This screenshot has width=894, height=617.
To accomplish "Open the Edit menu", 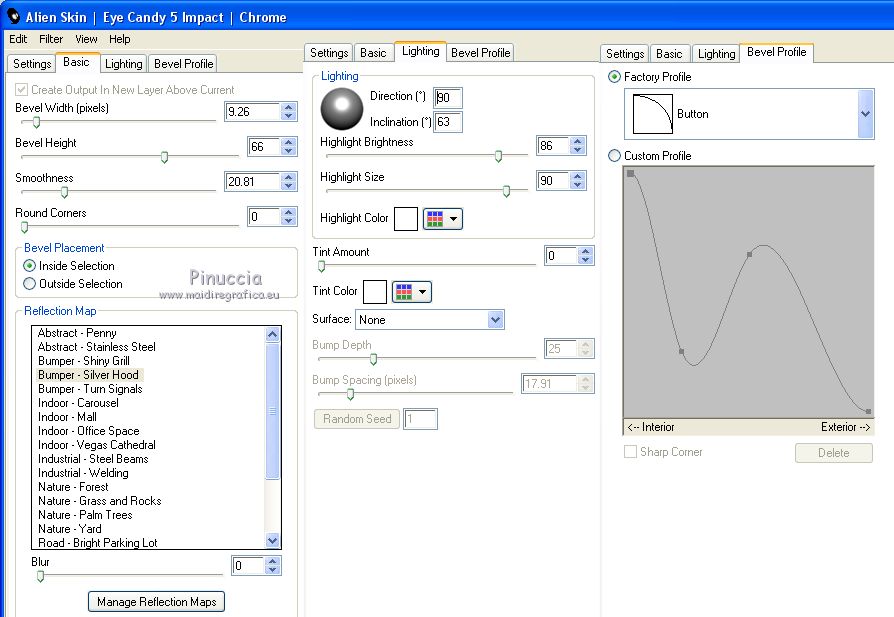I will 18,39.
